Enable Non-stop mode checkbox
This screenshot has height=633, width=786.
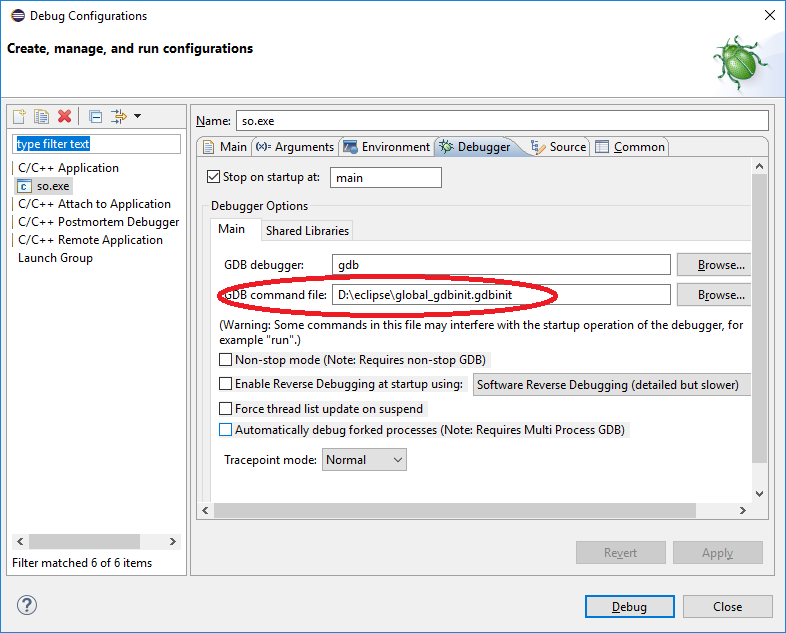coord(225,359)
